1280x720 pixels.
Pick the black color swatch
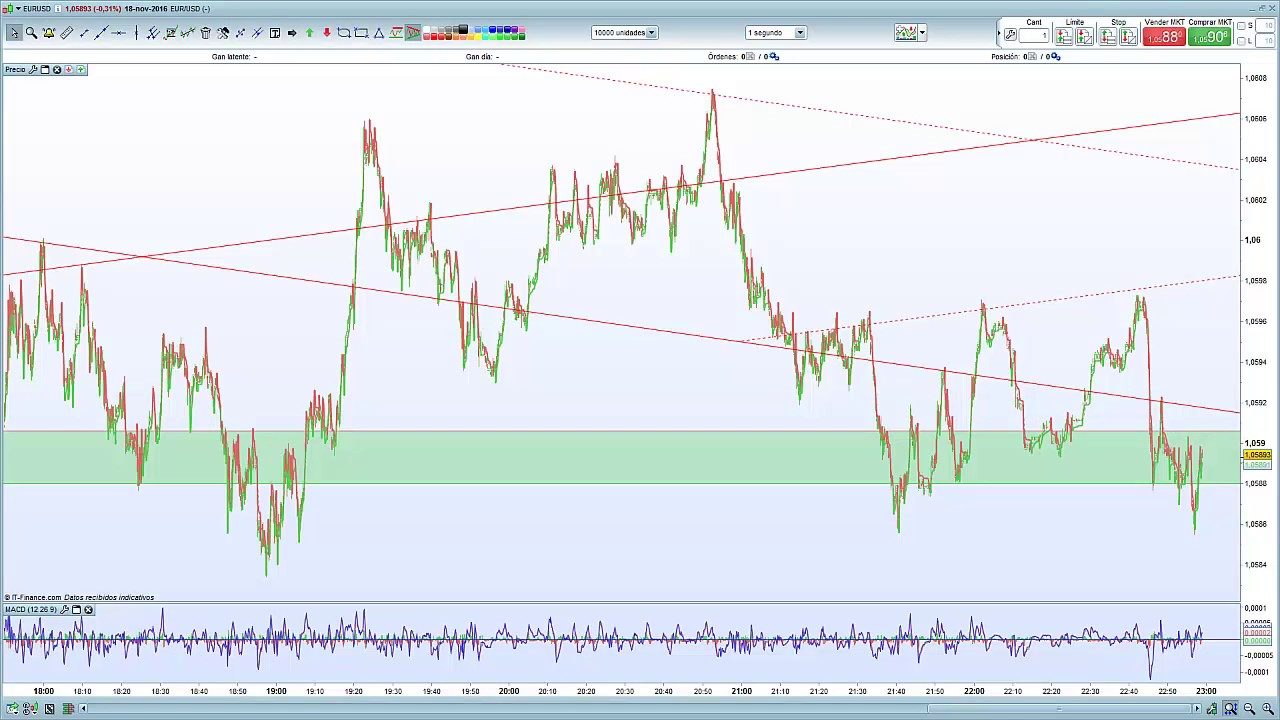[x=463, y=28]
